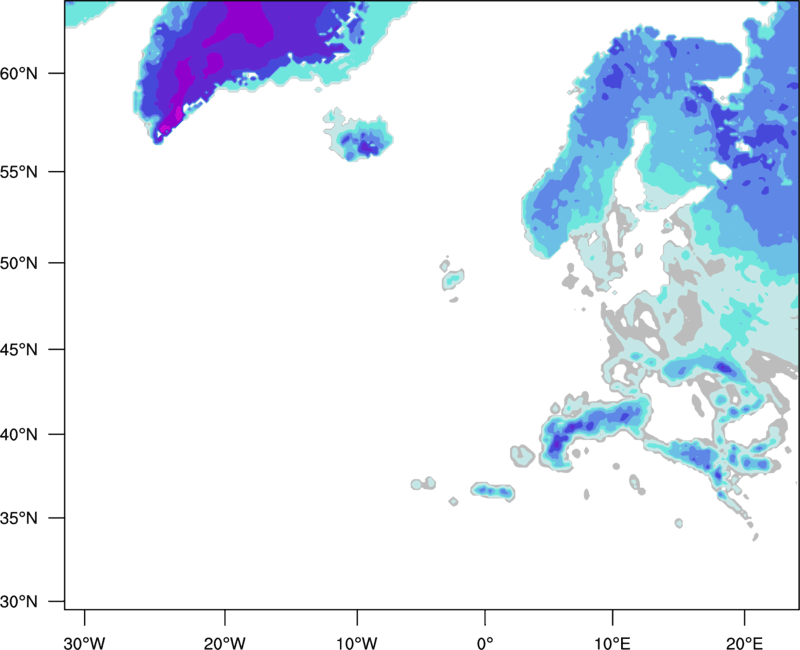Click the 10°E longitude label
This screenshot has width=800, height=650.
(613, 643)
